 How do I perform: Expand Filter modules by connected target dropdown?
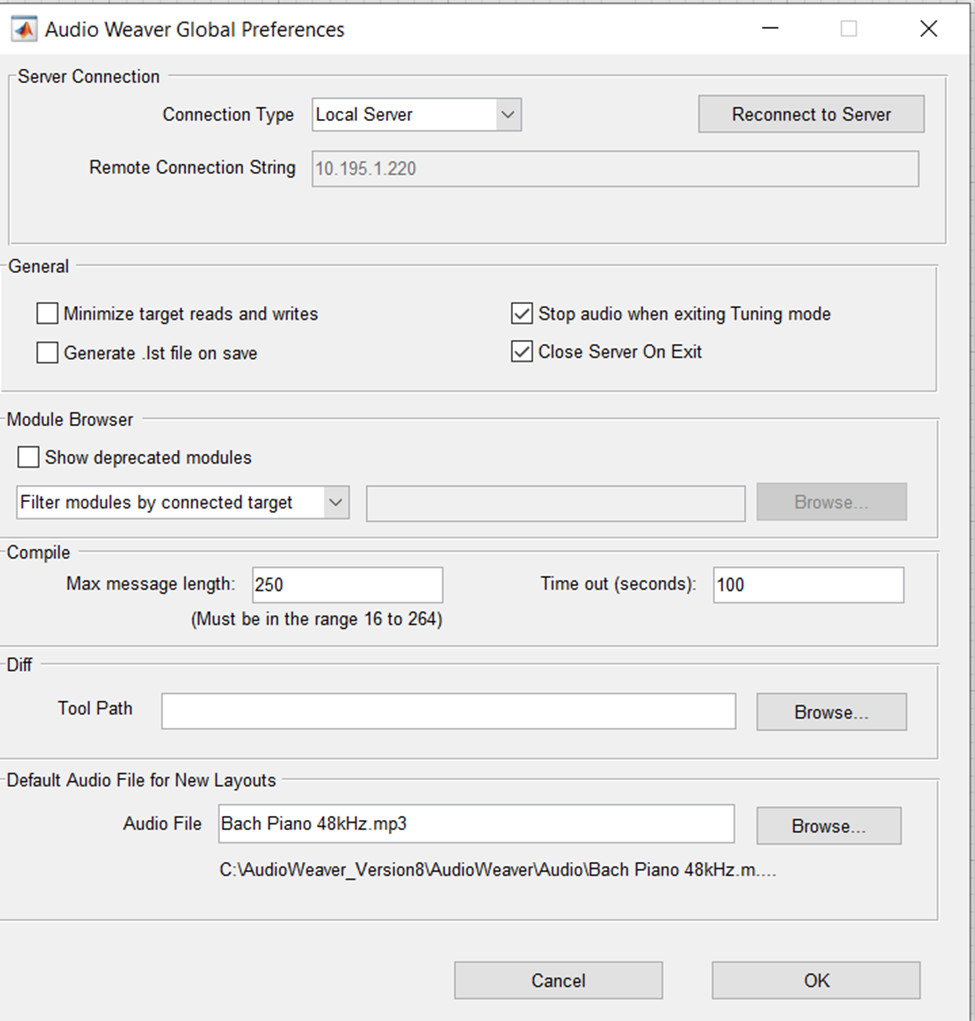183,503
